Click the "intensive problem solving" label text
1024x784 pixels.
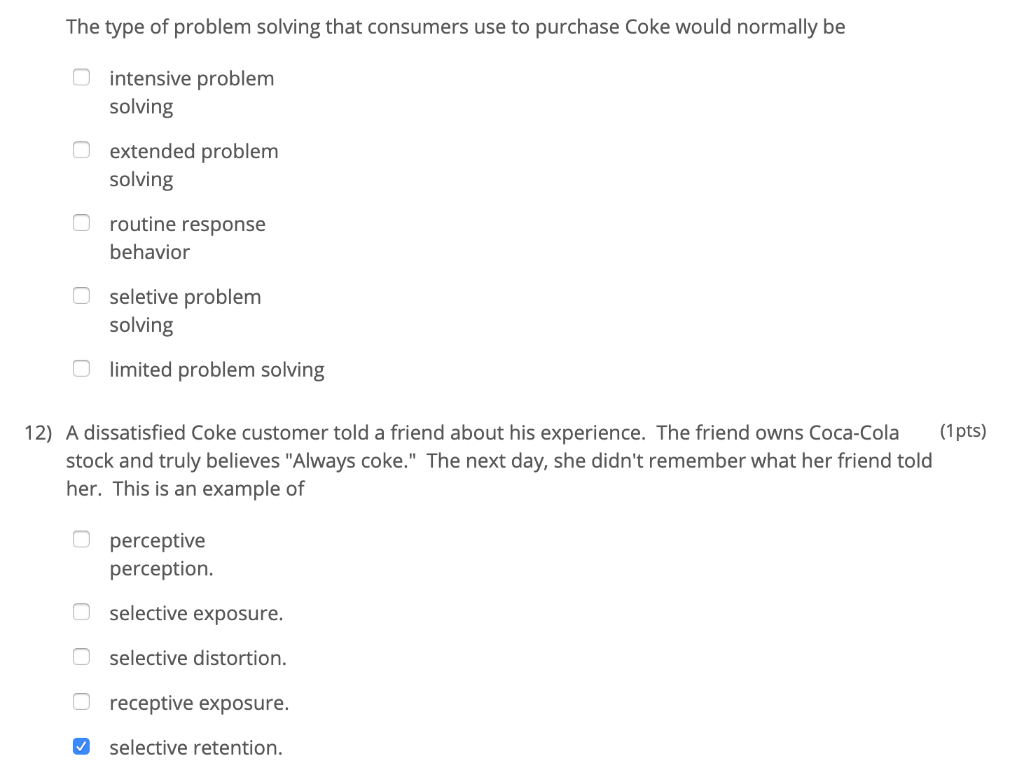[x=191, y=91]
